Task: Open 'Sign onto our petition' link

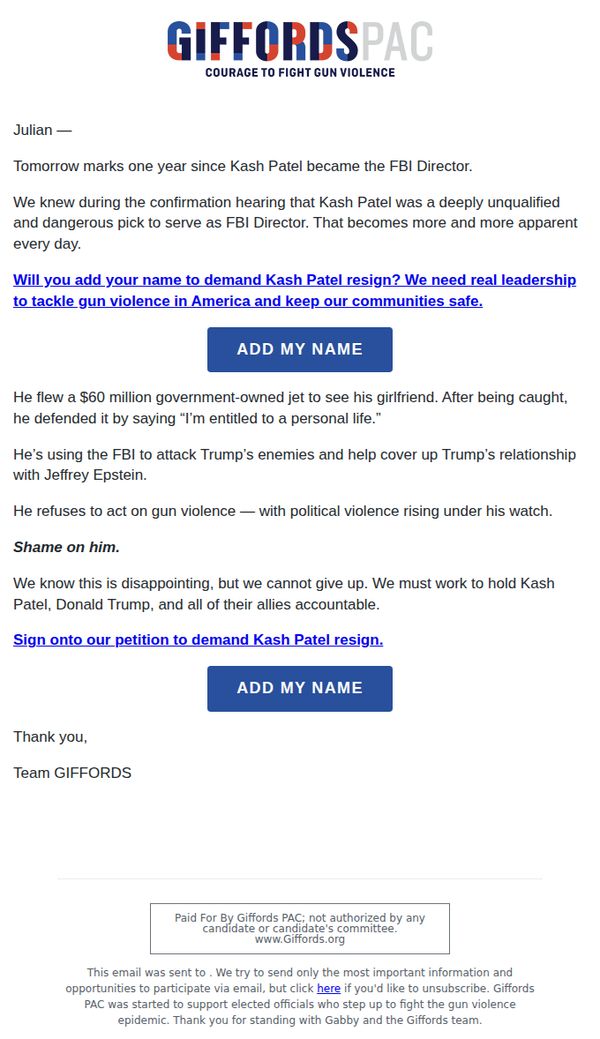Action: click(x=198, y=640)
